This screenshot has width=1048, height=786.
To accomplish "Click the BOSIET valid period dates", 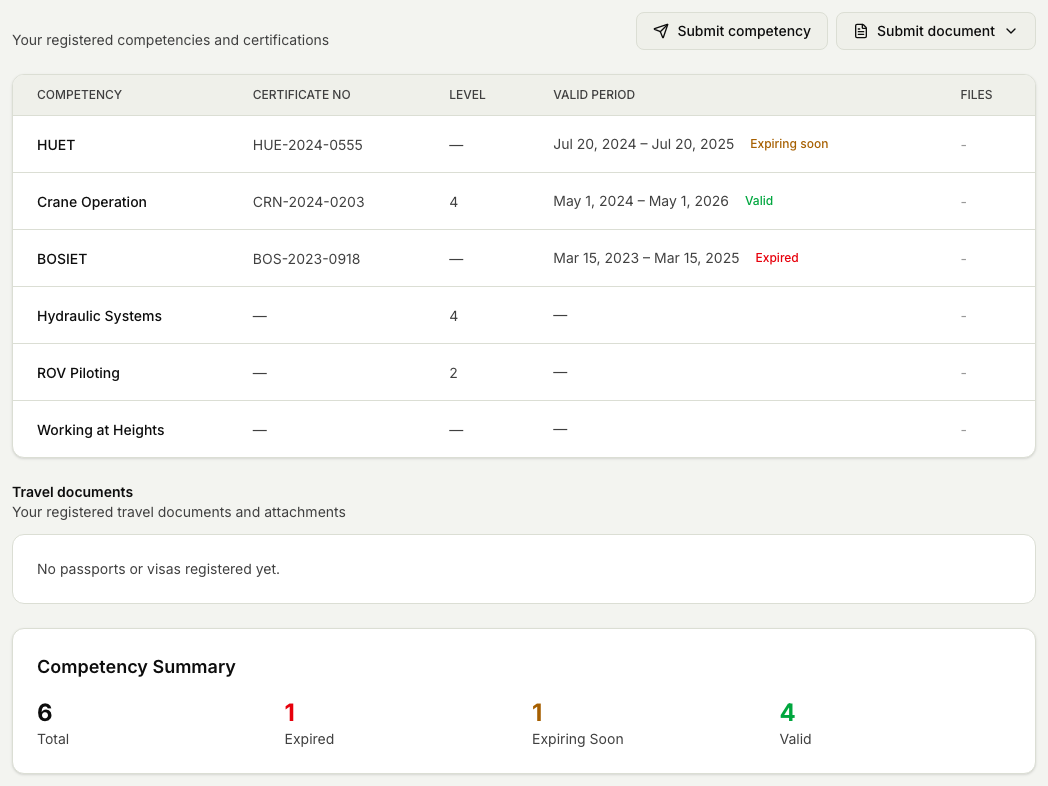I will point(646,258).
